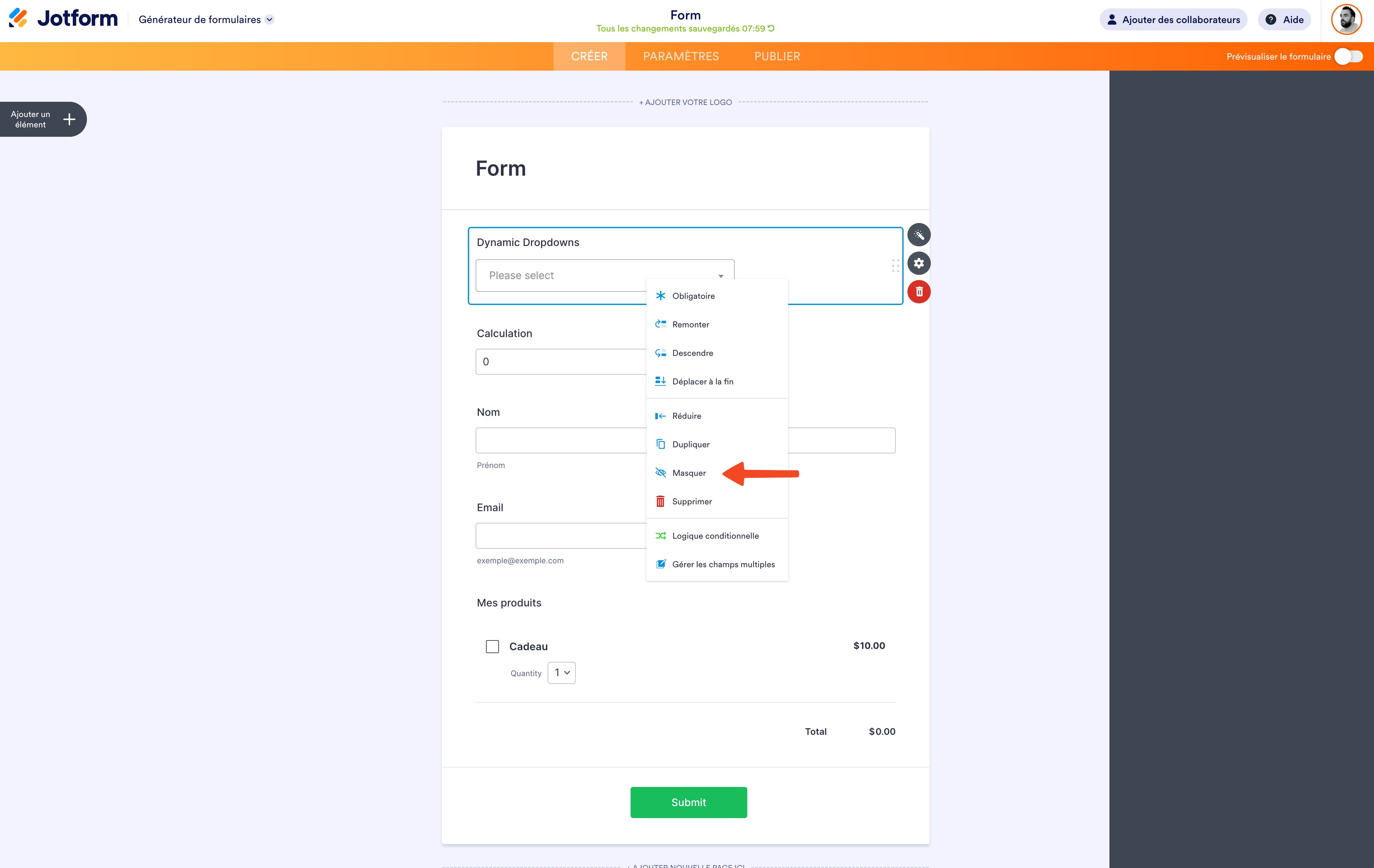Image resolution: width=1374 pixels, height=868 pixels.
Task: Click the Jotform logo
Action: 63,19
